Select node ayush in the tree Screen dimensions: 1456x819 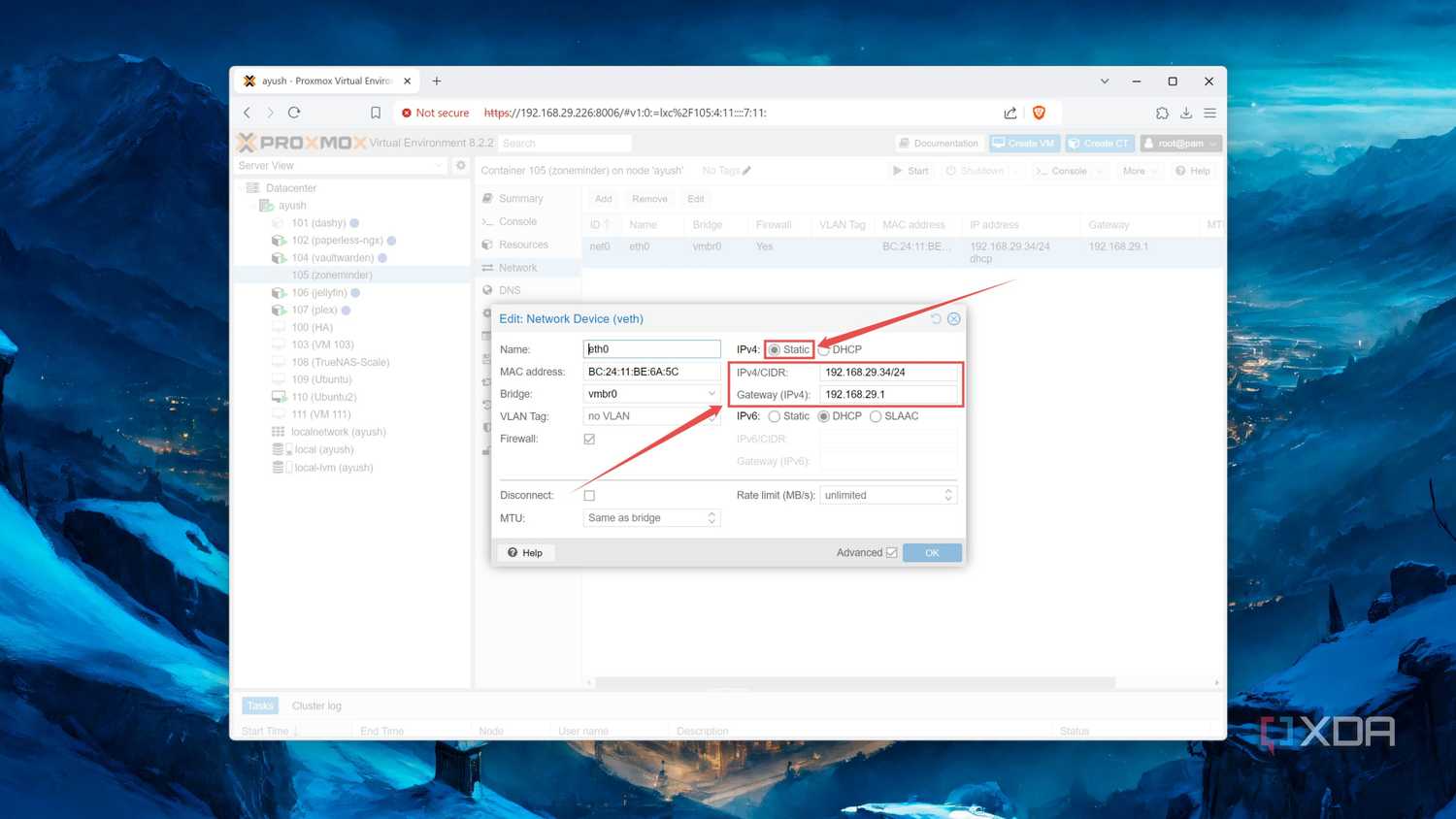pyautogui.click(x=291, y=206)
